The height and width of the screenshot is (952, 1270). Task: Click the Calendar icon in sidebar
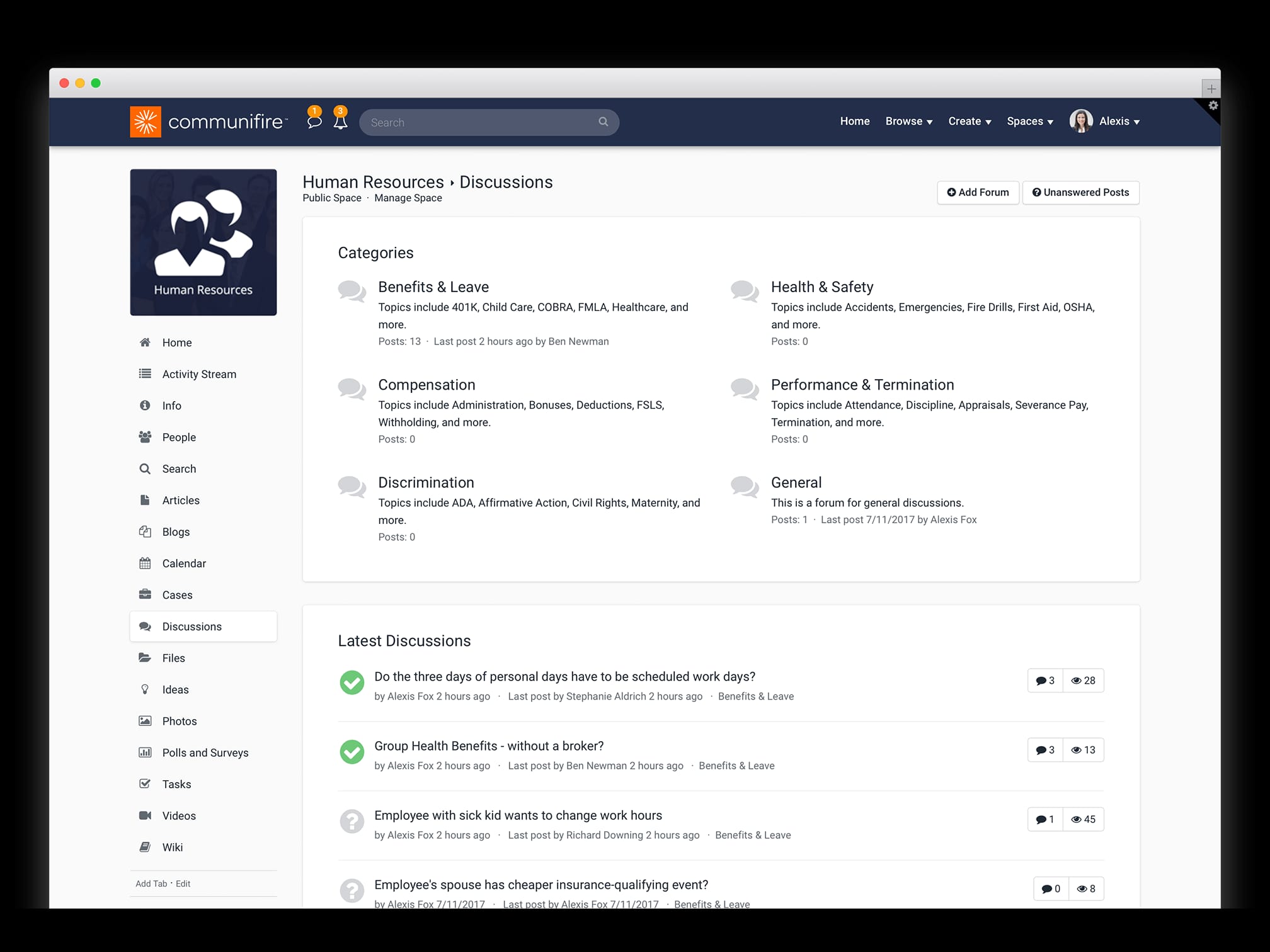(x=145, y=563)
